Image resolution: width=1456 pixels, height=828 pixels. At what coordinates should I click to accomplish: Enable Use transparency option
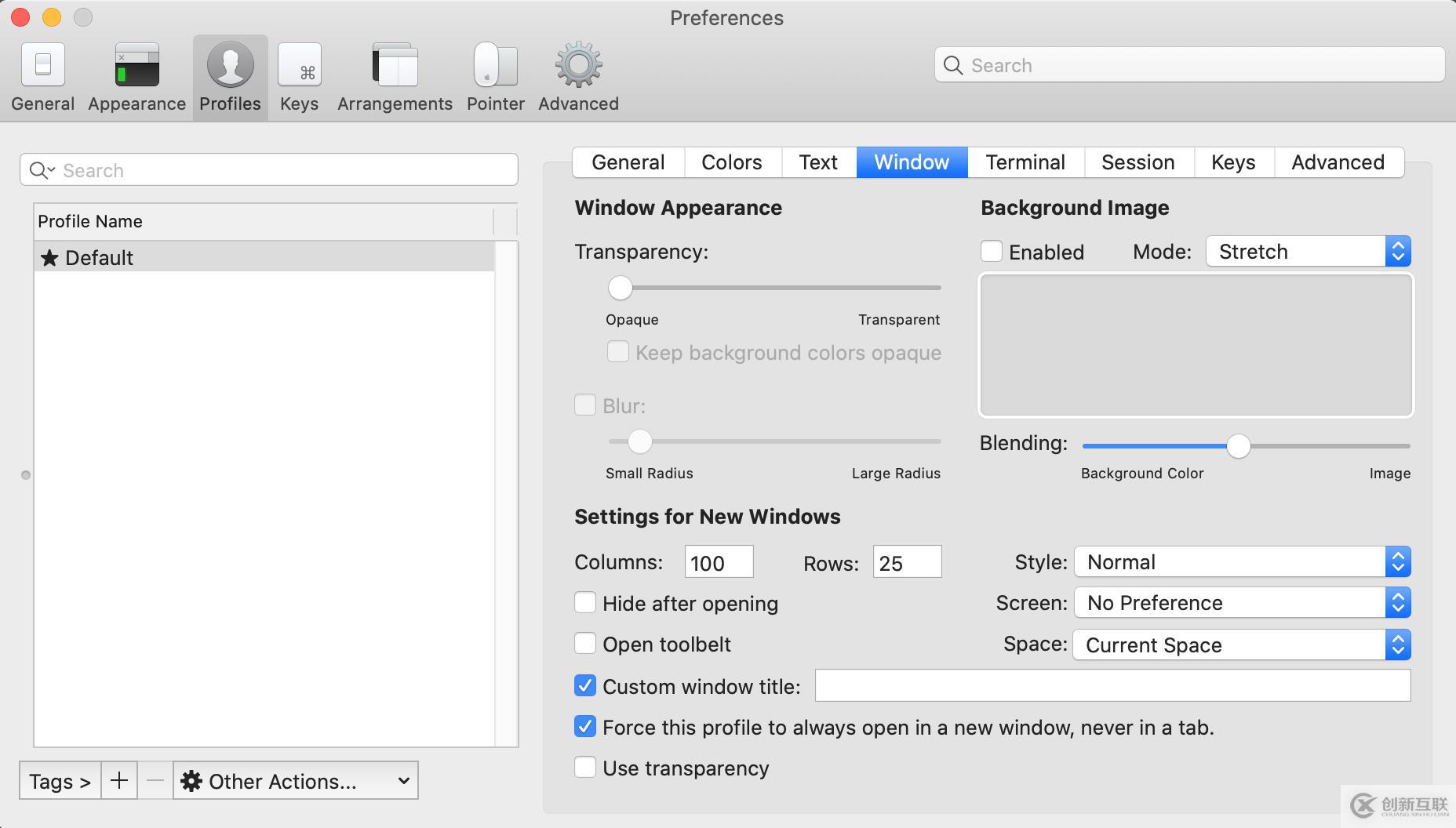(584, 767)
